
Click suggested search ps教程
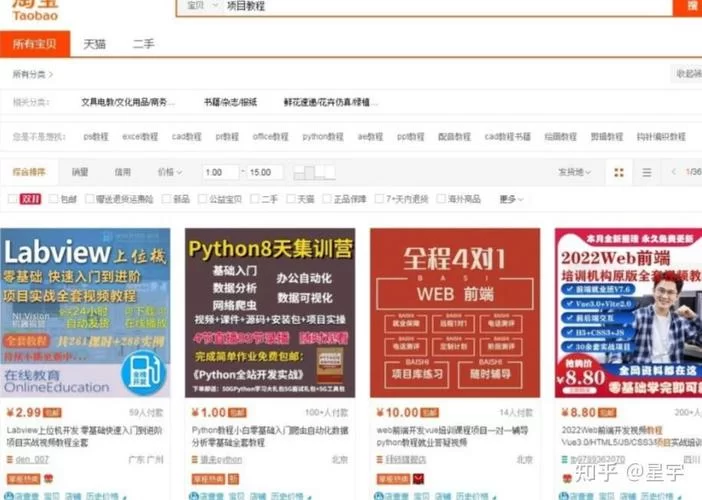[x=96, y=137]
